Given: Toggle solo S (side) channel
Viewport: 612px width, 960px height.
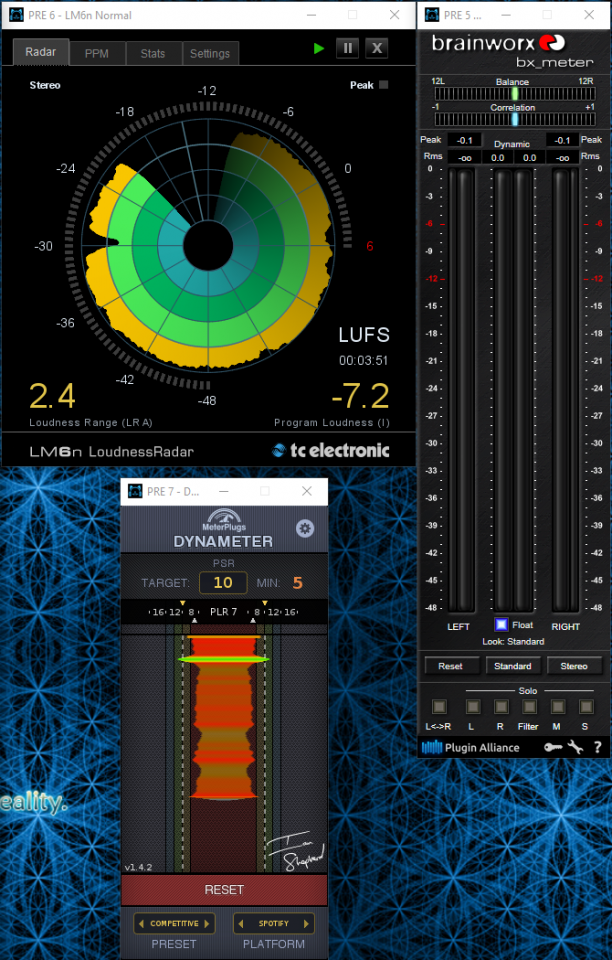Looking at the screenshot, I should pos(586,707).
